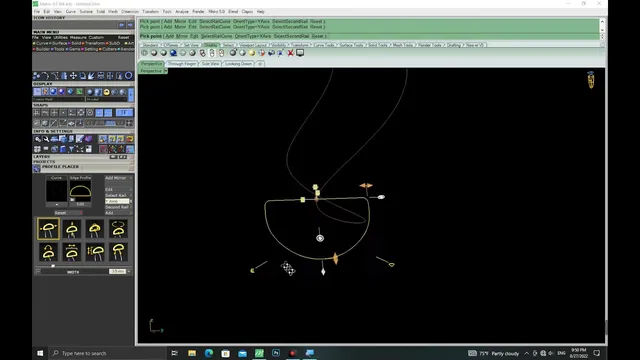Click the funnel filter icon in Info & Settings
Viewport: 640px width, 360px height.
(71, 149)
